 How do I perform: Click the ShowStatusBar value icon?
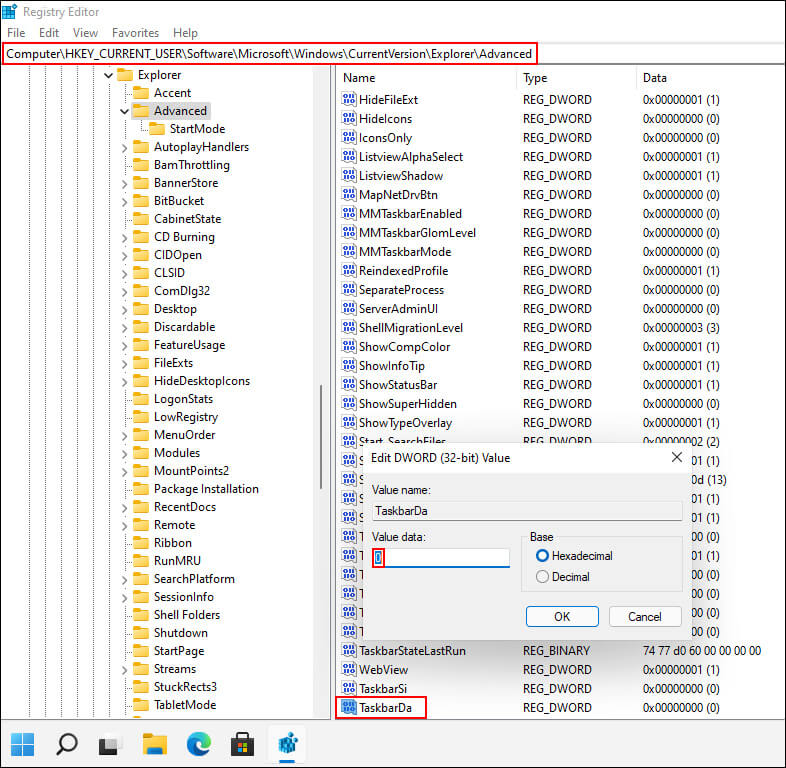348,385
